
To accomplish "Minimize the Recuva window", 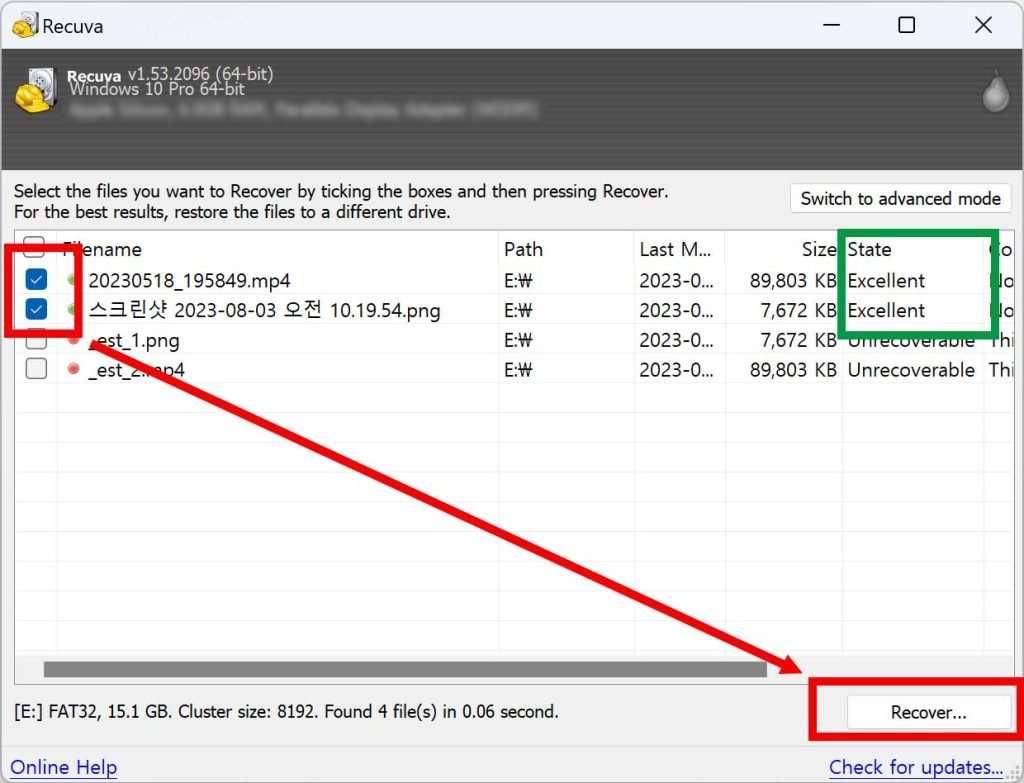I will coord(831,25).
